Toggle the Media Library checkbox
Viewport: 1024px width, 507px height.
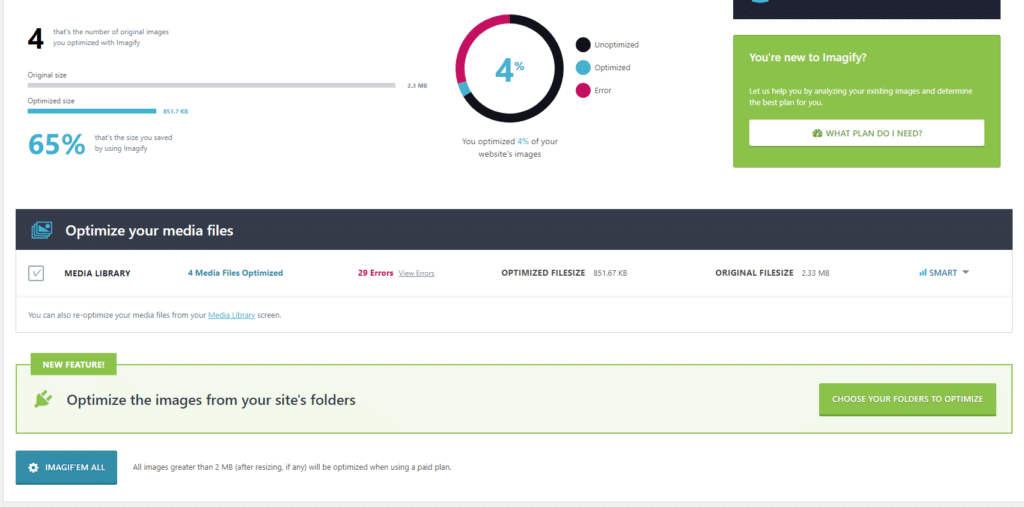tap(36, 273)
